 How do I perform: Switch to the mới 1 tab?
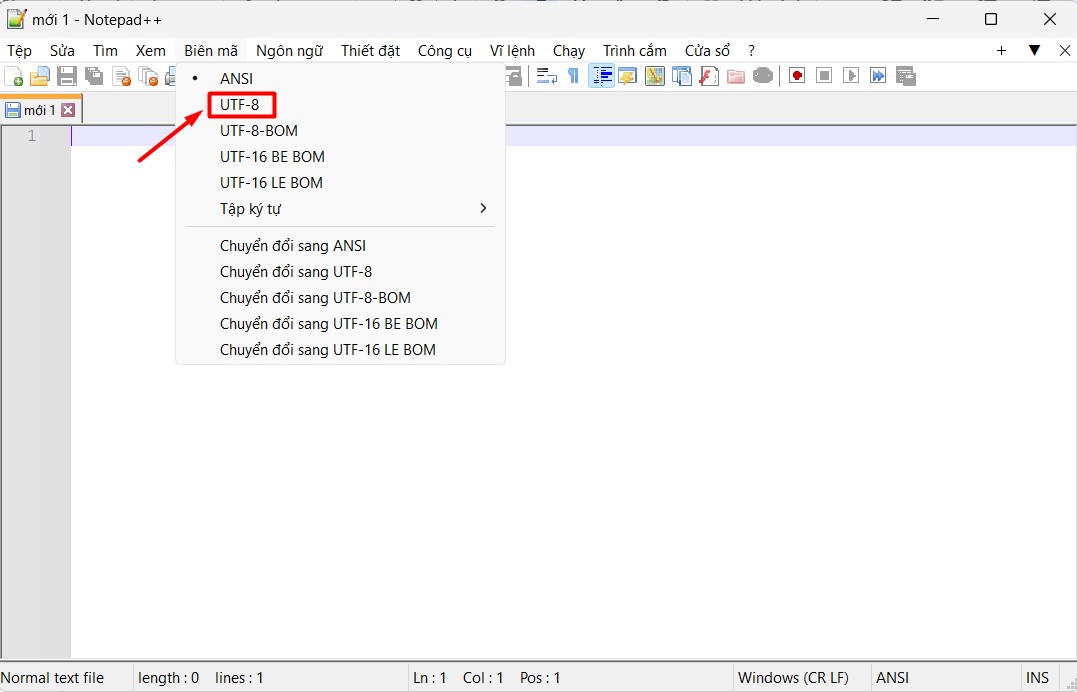[39, 110]
